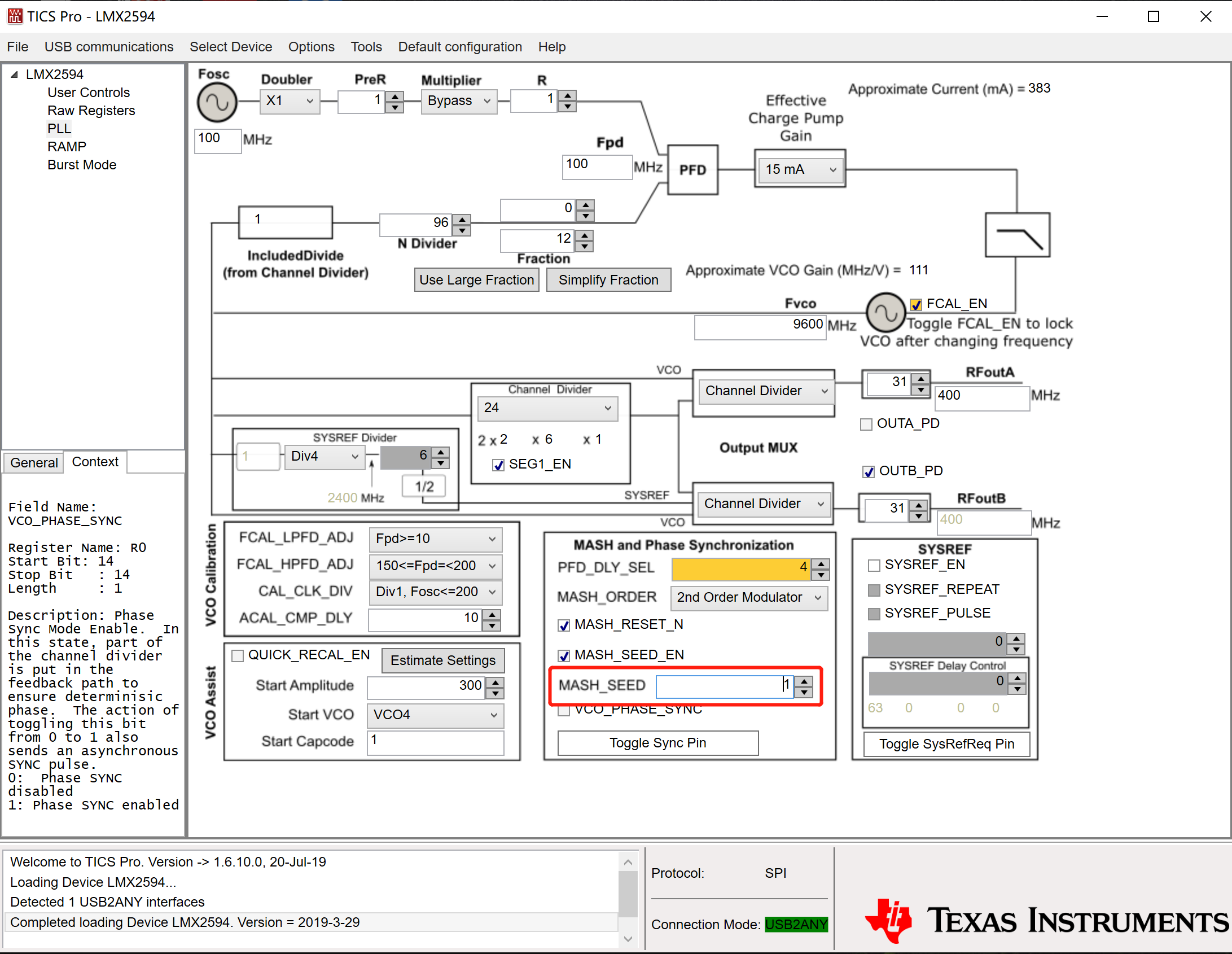Collapse the LMX2594 tree node

coord(15,75)
